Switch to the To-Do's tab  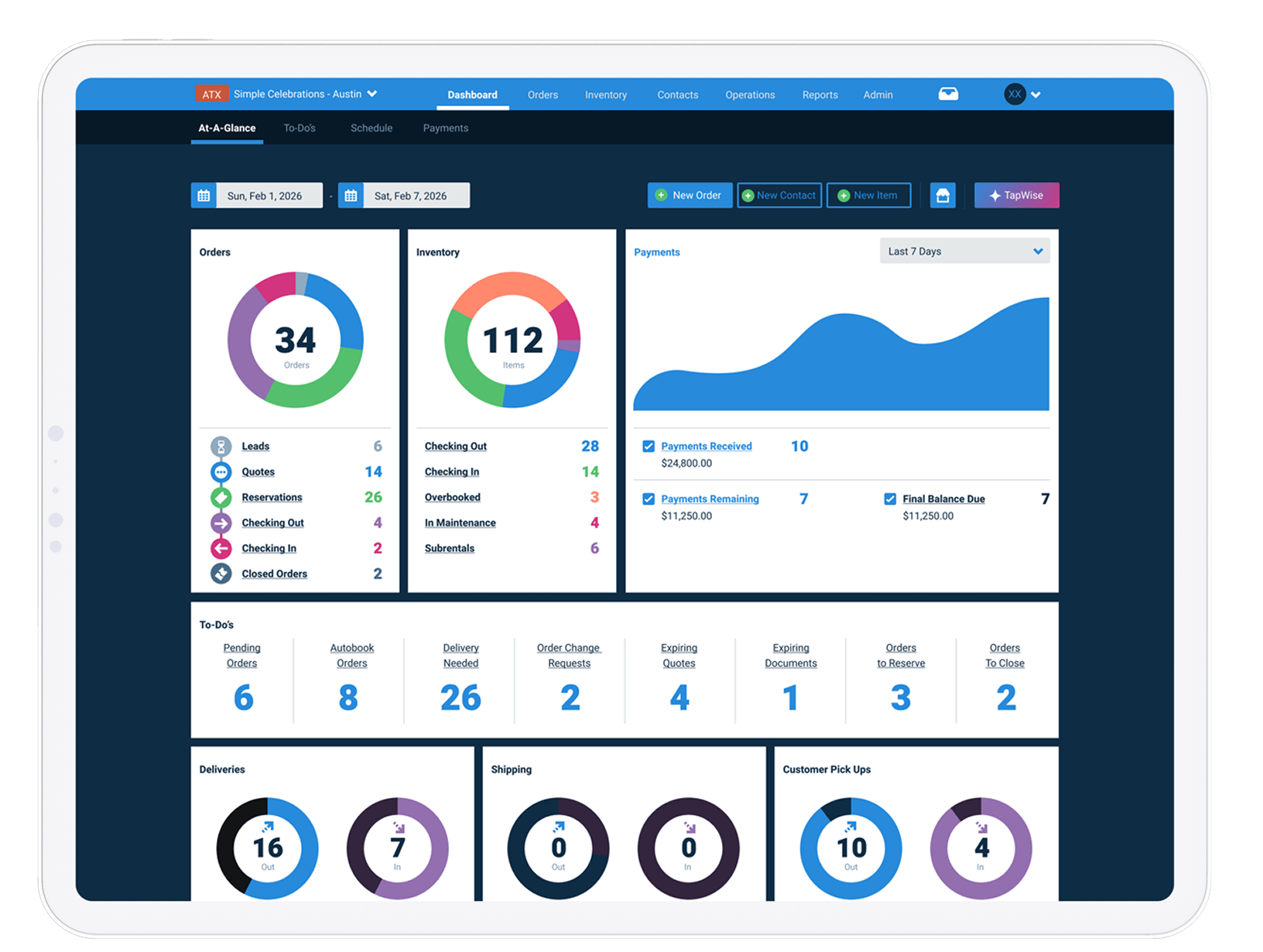[x=299, y=128]
